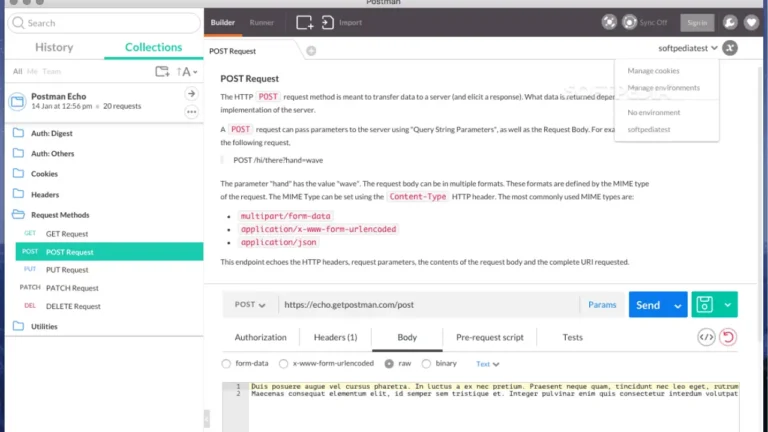This screenshot has height=432, width=768.
Task: Click line 1 in raw body editor
Action: point(494,386)
